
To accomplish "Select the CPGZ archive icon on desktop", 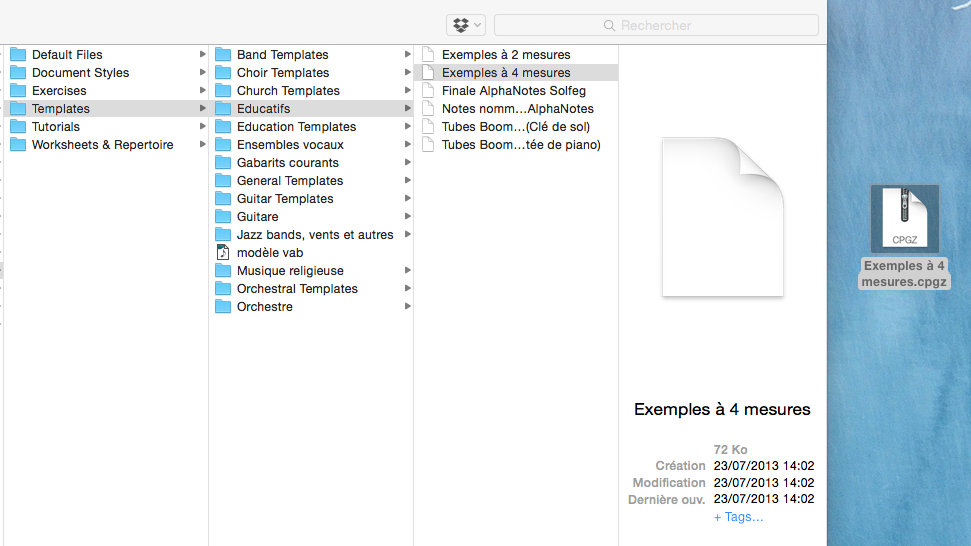I will pyautogui.click(x=905, y=218).
